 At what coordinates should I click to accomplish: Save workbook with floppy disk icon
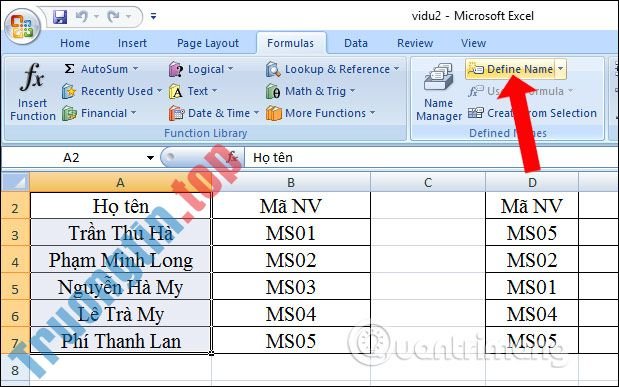[x=60, y=17]
